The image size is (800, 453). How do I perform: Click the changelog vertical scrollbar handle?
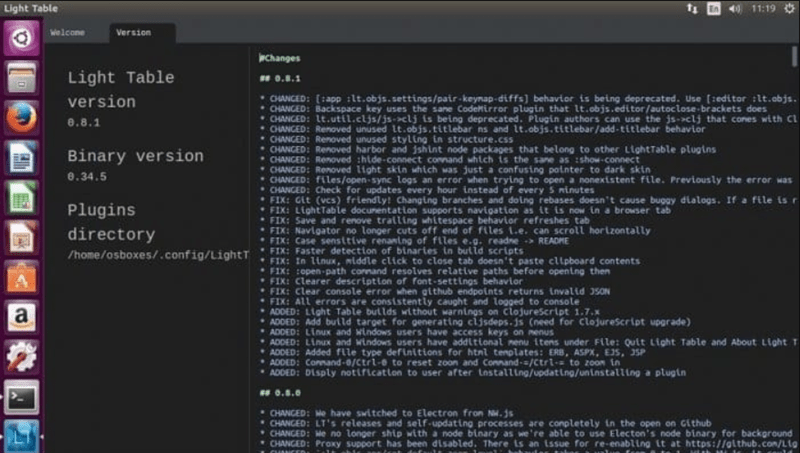(x=794, y=56)
